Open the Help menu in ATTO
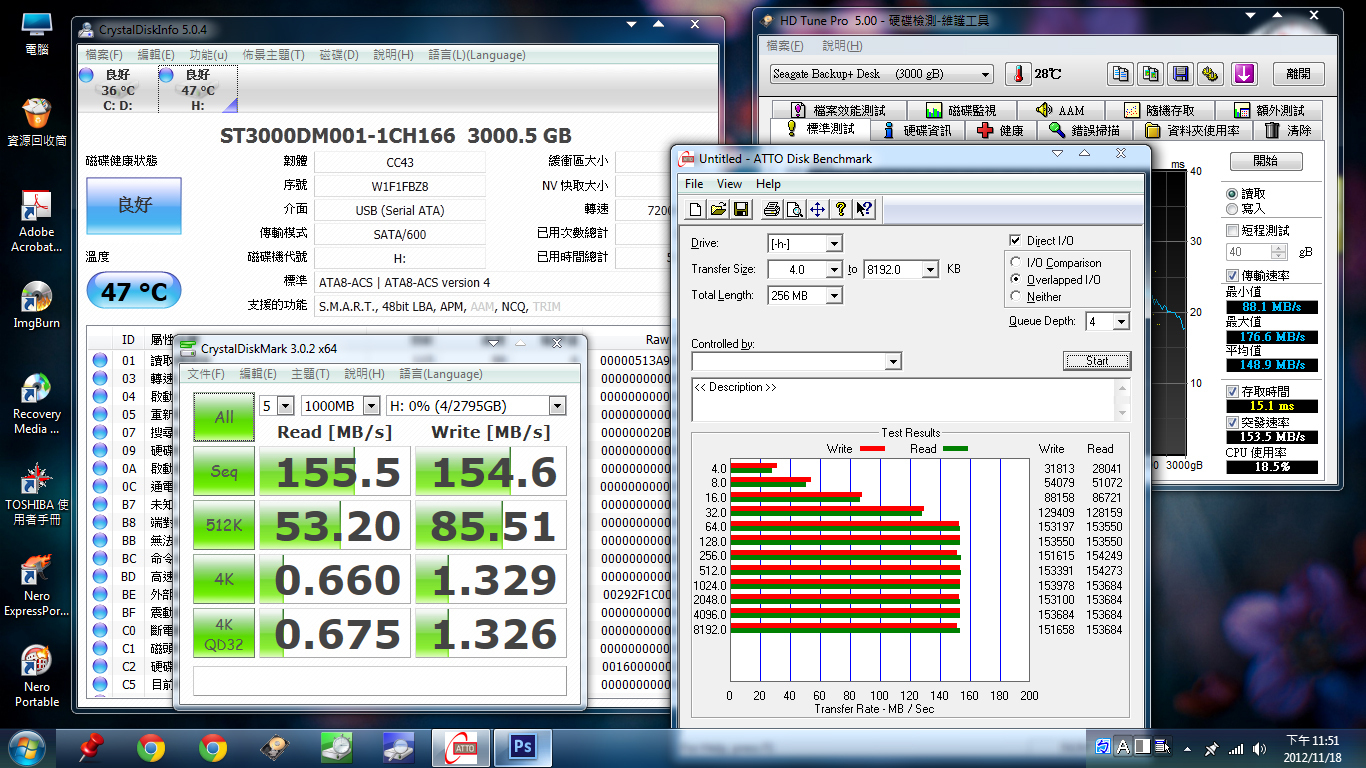Screen dimensions: 1366x768 (x=768, y=184)
